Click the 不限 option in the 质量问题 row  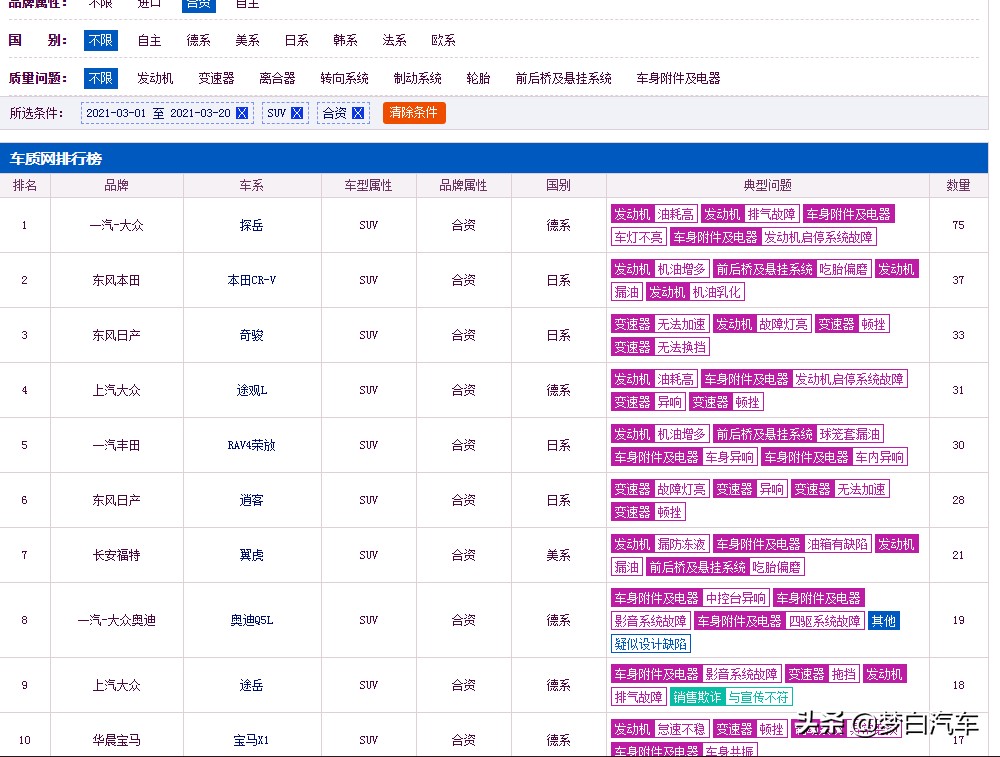pos(100,78)
